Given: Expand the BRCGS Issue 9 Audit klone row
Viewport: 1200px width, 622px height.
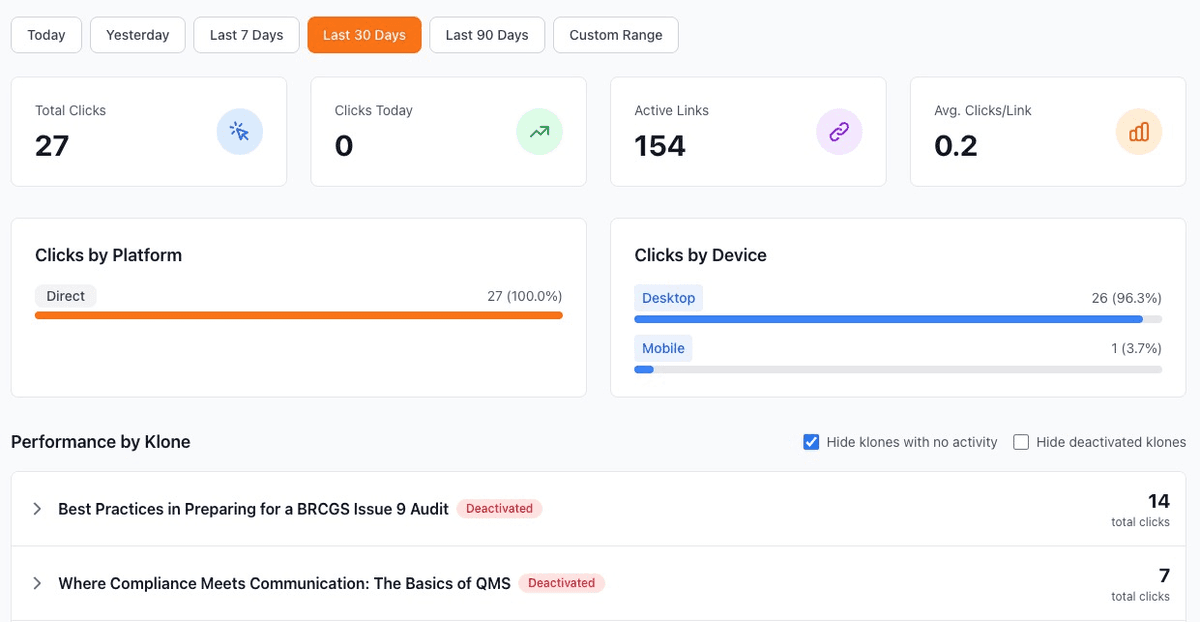Looking at the screenshot, I should pyautogui.click(x=37, y=508).
